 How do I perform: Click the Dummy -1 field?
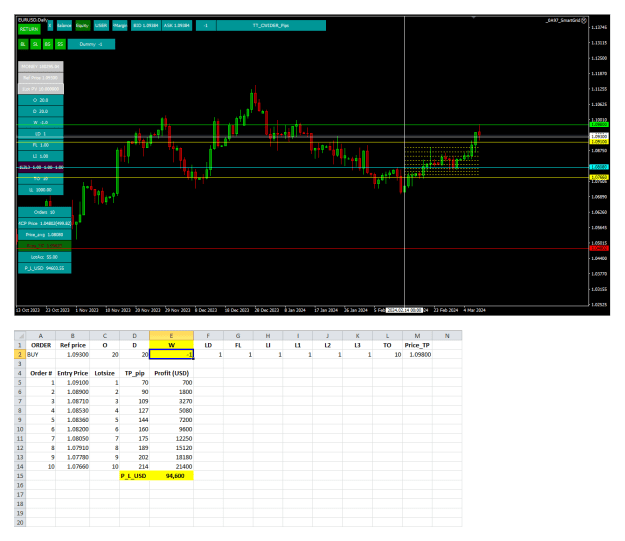[91, 44]
